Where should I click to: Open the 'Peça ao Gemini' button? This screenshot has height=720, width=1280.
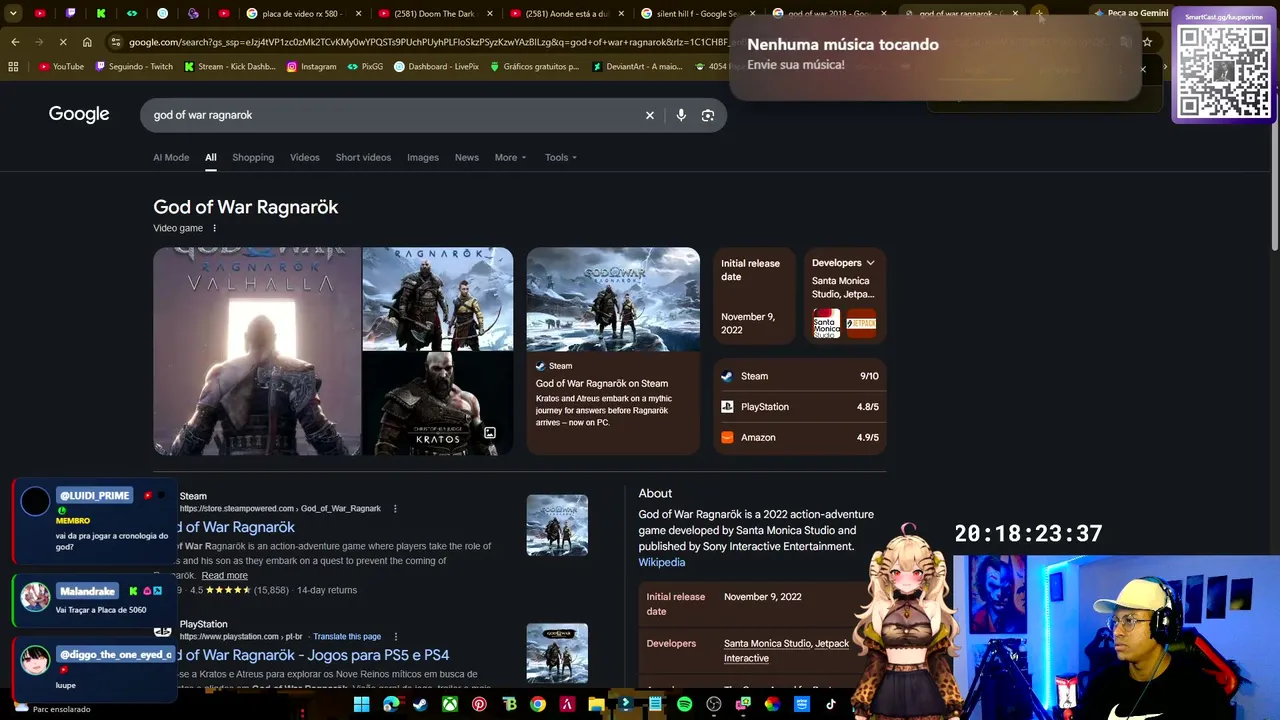click(1131, 13)
